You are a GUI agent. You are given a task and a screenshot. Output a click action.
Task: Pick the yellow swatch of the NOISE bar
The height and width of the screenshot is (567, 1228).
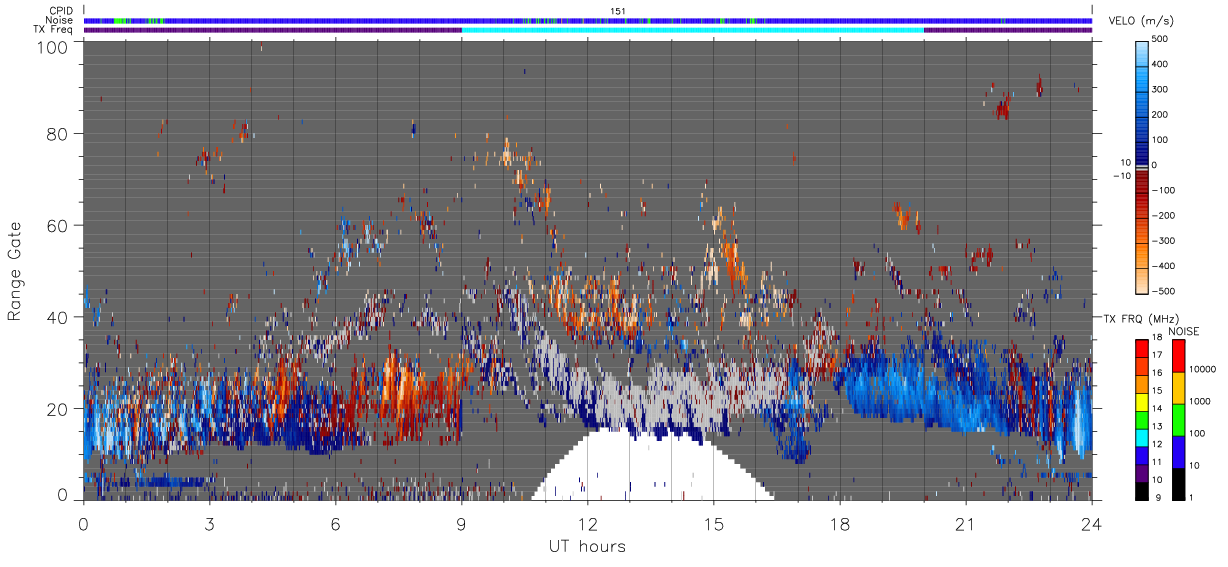click(1178, 387)
